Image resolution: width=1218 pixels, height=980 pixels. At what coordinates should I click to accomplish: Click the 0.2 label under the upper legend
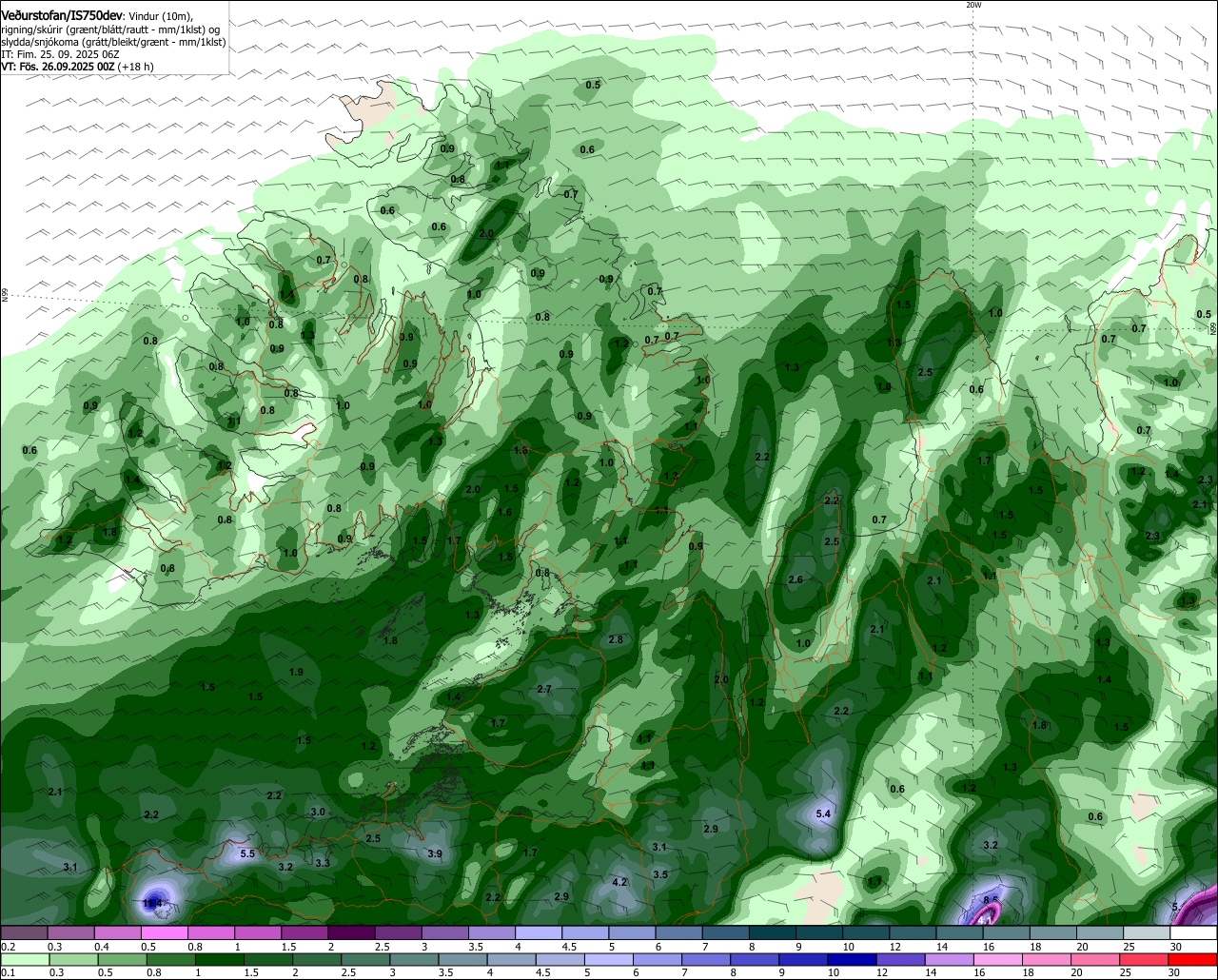(x=8, y=947)
